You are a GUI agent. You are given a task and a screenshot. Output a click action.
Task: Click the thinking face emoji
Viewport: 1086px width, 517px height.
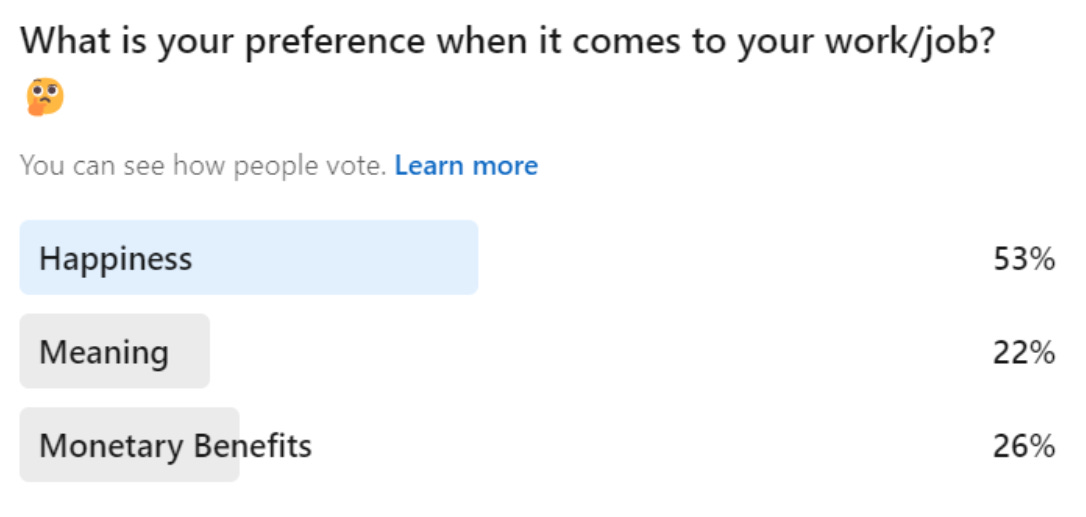pyautogui.click(x=45, y=98)
